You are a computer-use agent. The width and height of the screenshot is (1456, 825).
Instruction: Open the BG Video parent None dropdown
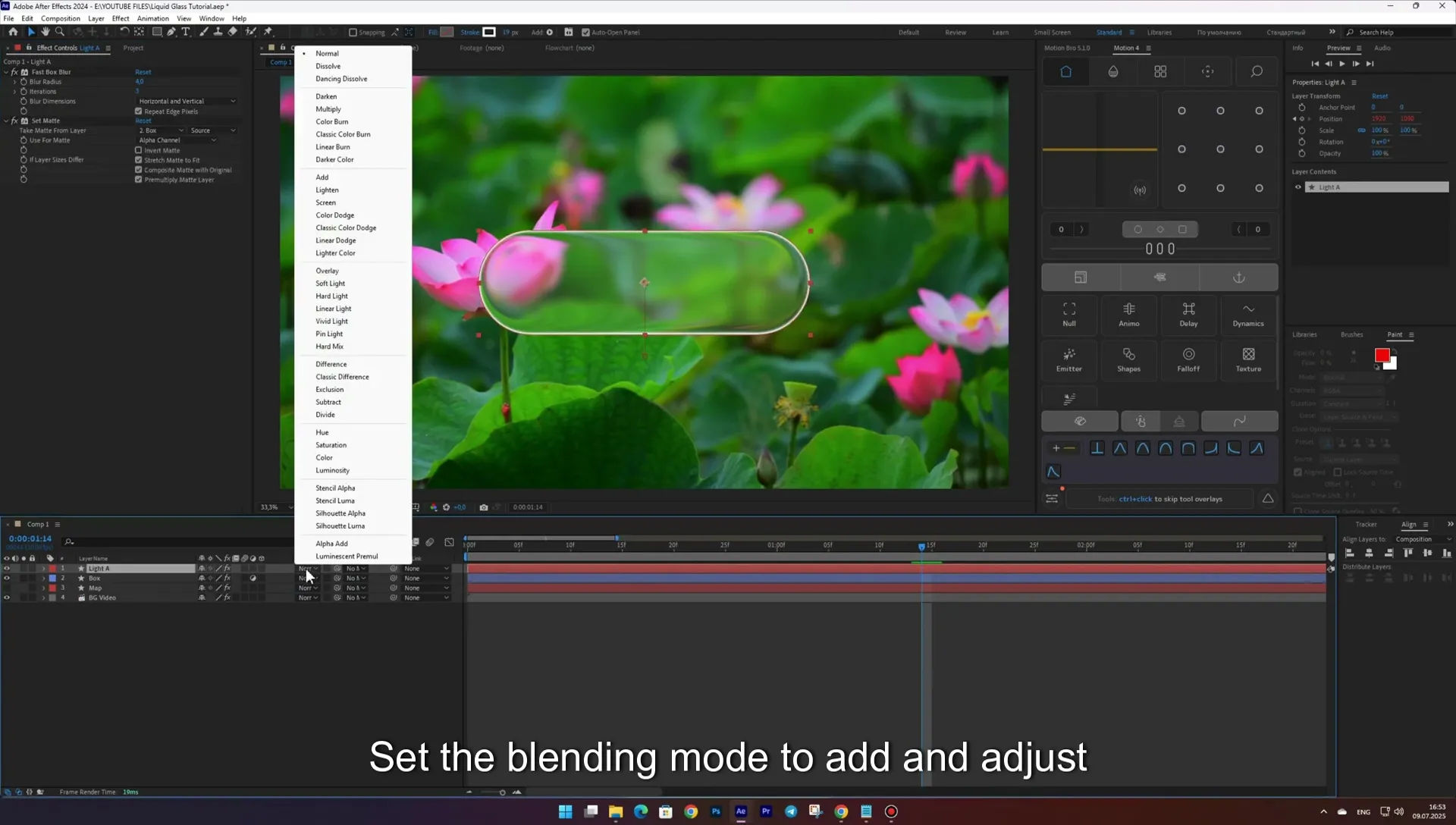coord(426,598)
